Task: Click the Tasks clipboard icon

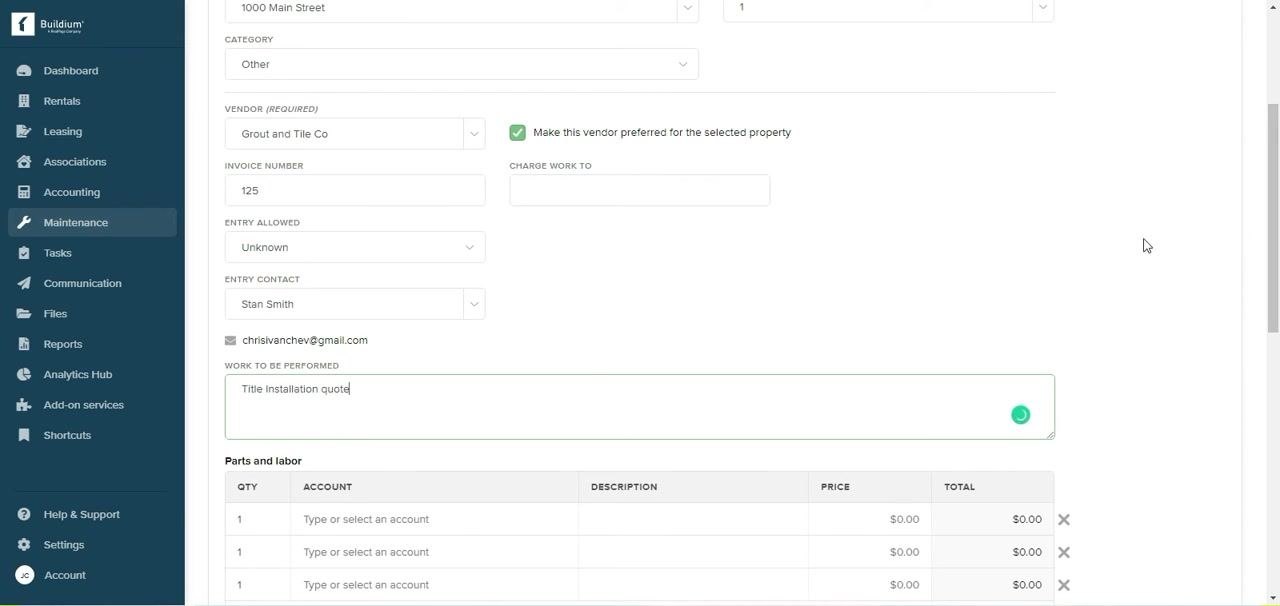Action: click(x=24, y=253)
